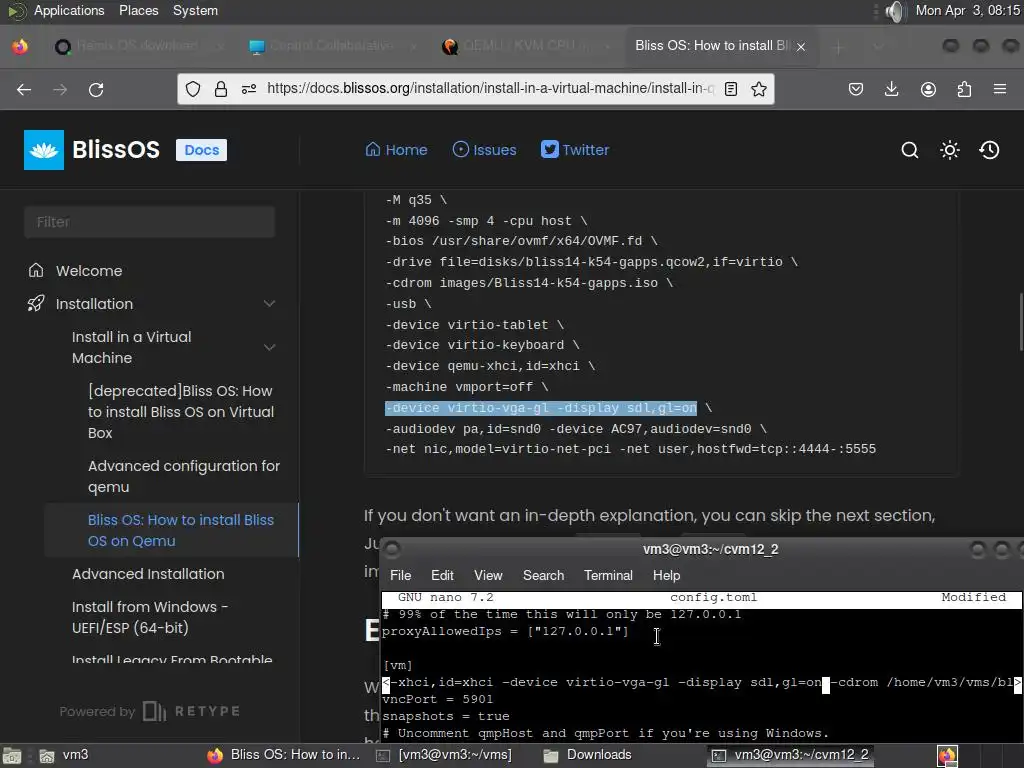Open deprecated Virtual Box install page
This screenshot has width=1024, height=768.
coord(181,412)
